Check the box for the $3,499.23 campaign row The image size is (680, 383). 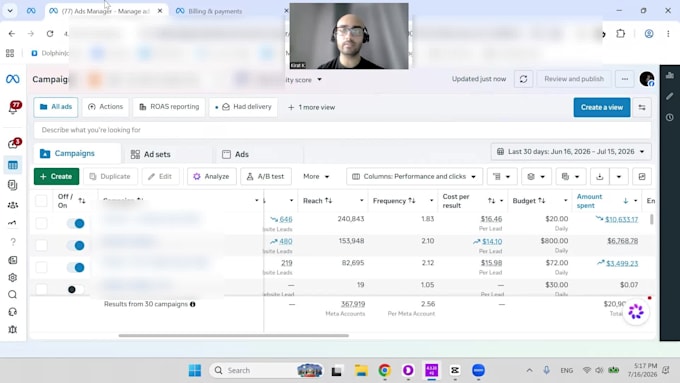(x=41, y=267)
